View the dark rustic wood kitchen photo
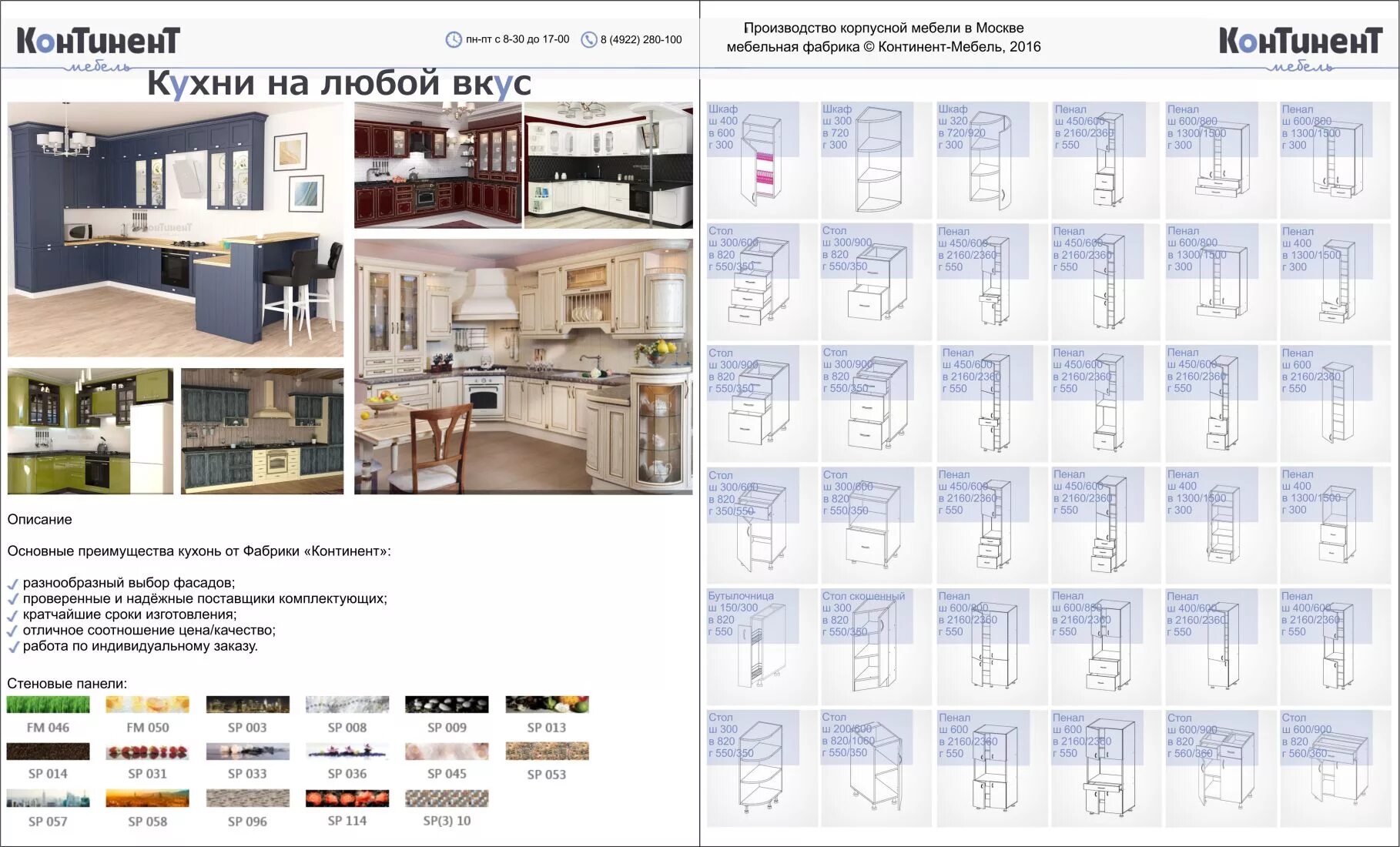Viewport: 1400px width, 847px height. pyautogui.click(x=262, y=431)
